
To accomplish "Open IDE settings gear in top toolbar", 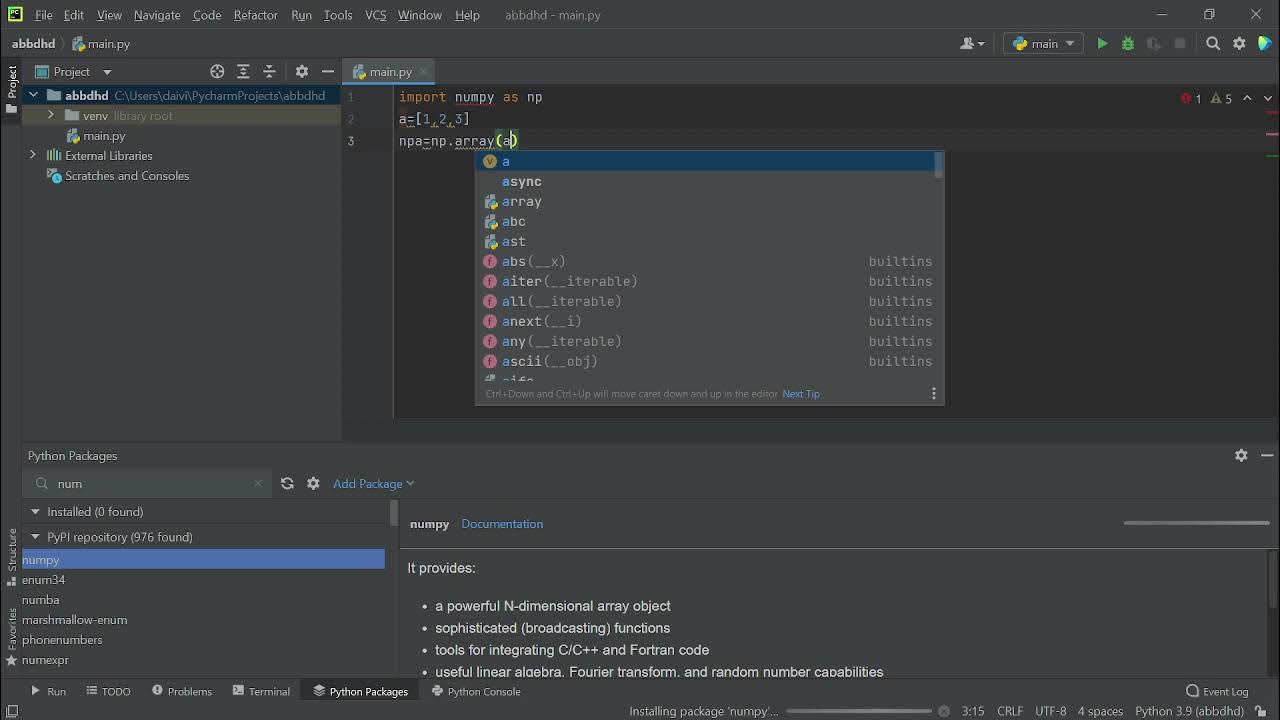I will tap(1239, 44).
